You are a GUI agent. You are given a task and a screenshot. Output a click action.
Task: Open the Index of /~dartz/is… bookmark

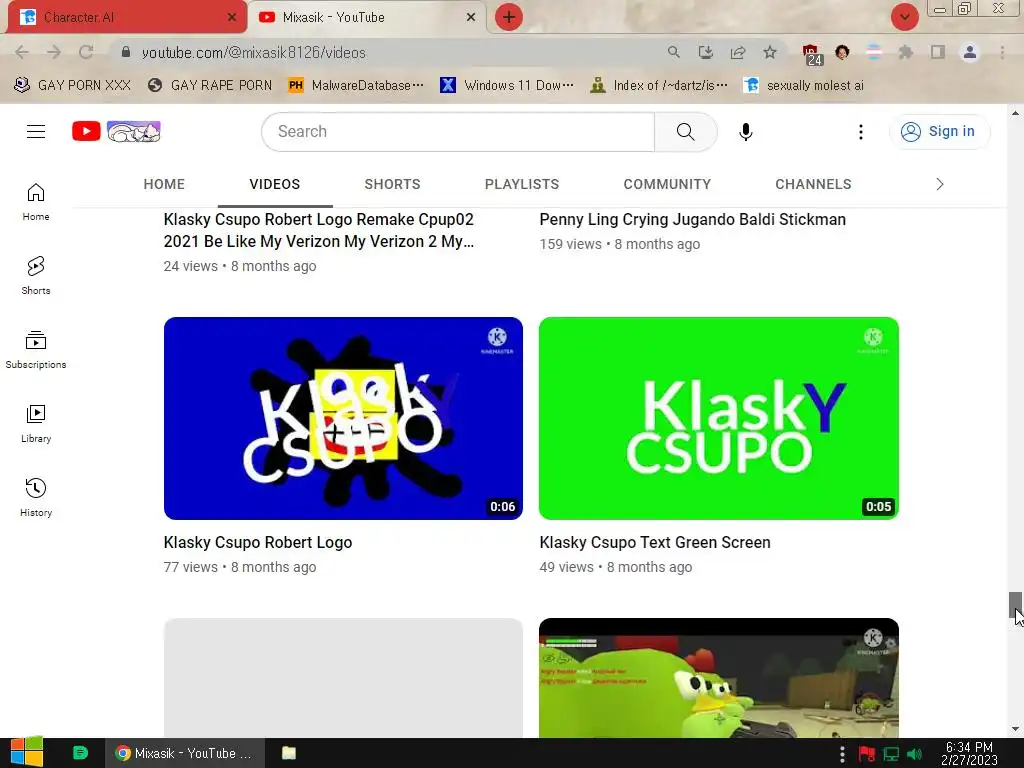click(658, 85)
